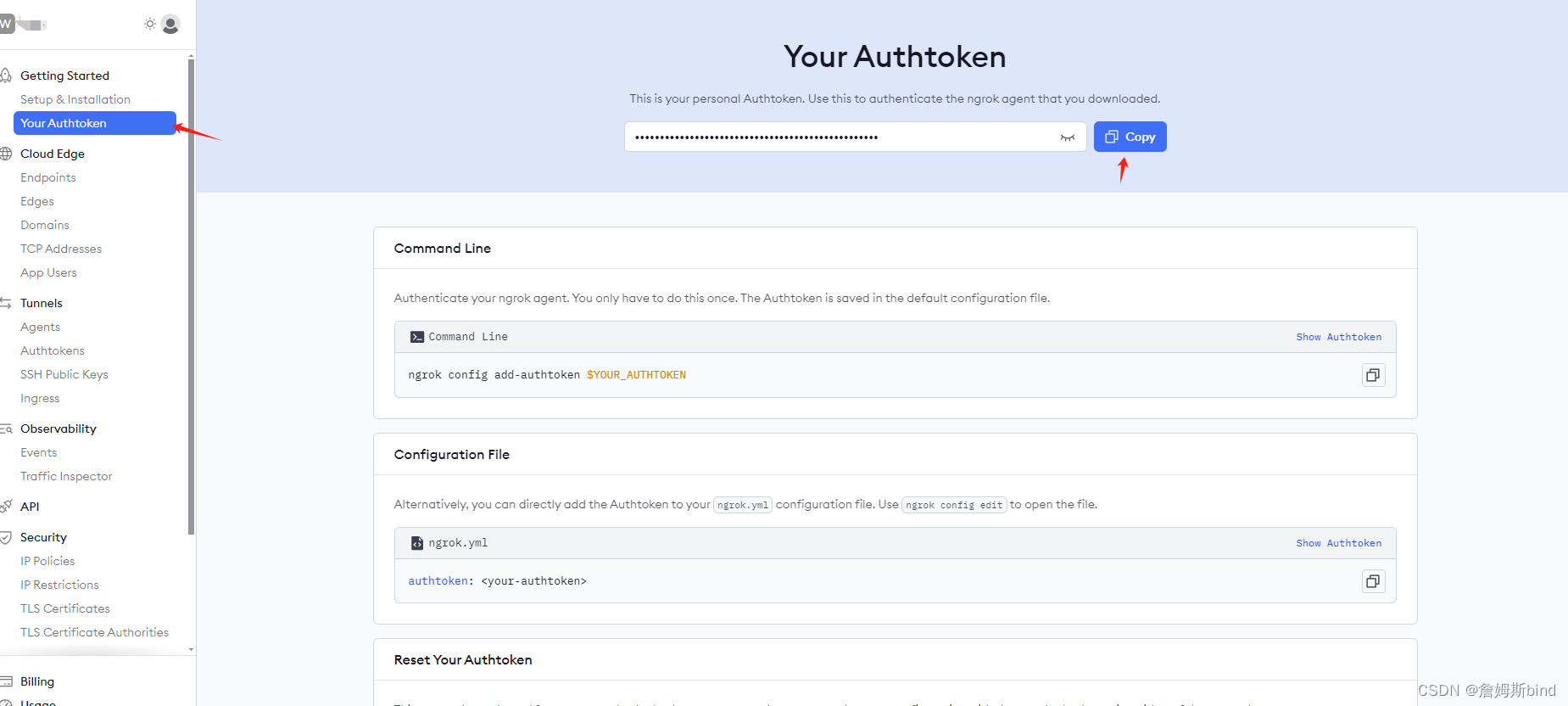Click the sidebar scroll-up arrow

(x=192, y=55)
